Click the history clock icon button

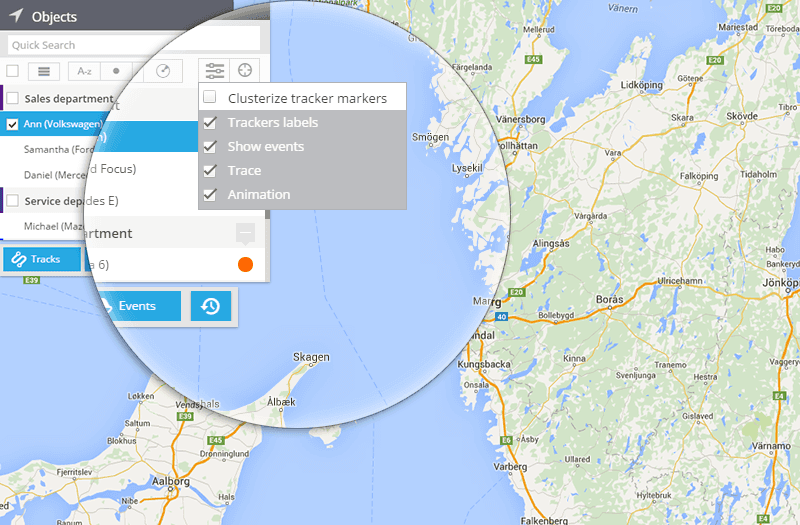click(211, 306)
